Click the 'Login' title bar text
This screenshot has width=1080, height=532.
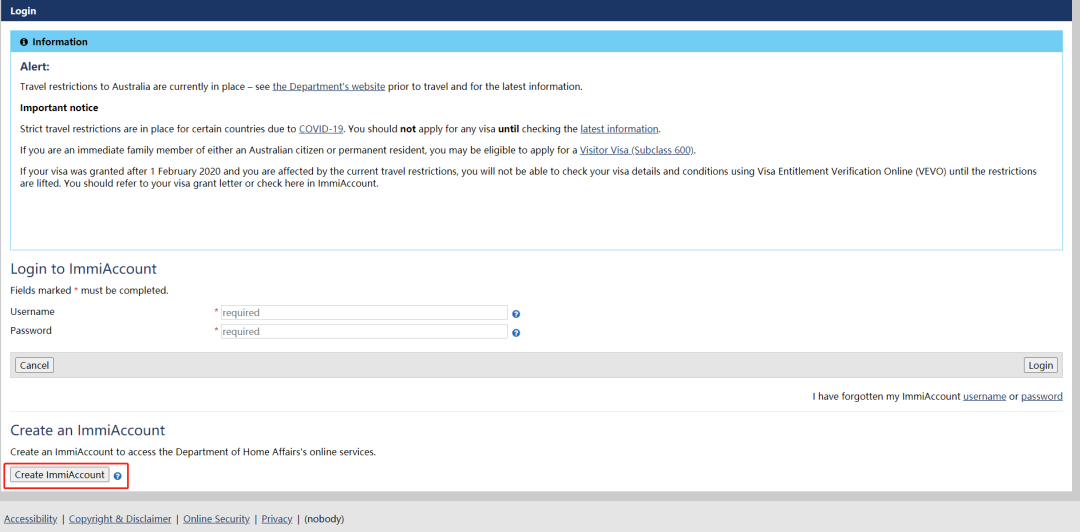[x=23, y=11]
